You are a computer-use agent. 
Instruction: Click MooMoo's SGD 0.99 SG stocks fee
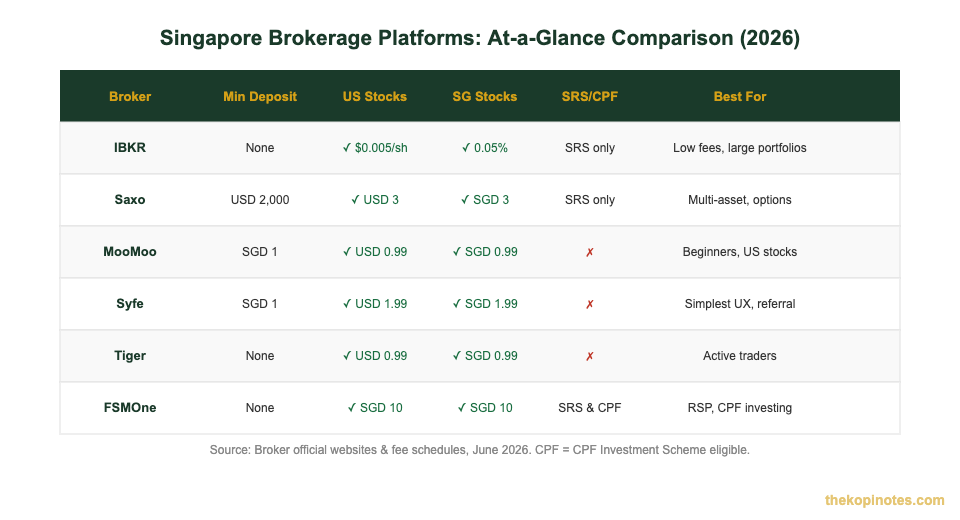[484, 252]
